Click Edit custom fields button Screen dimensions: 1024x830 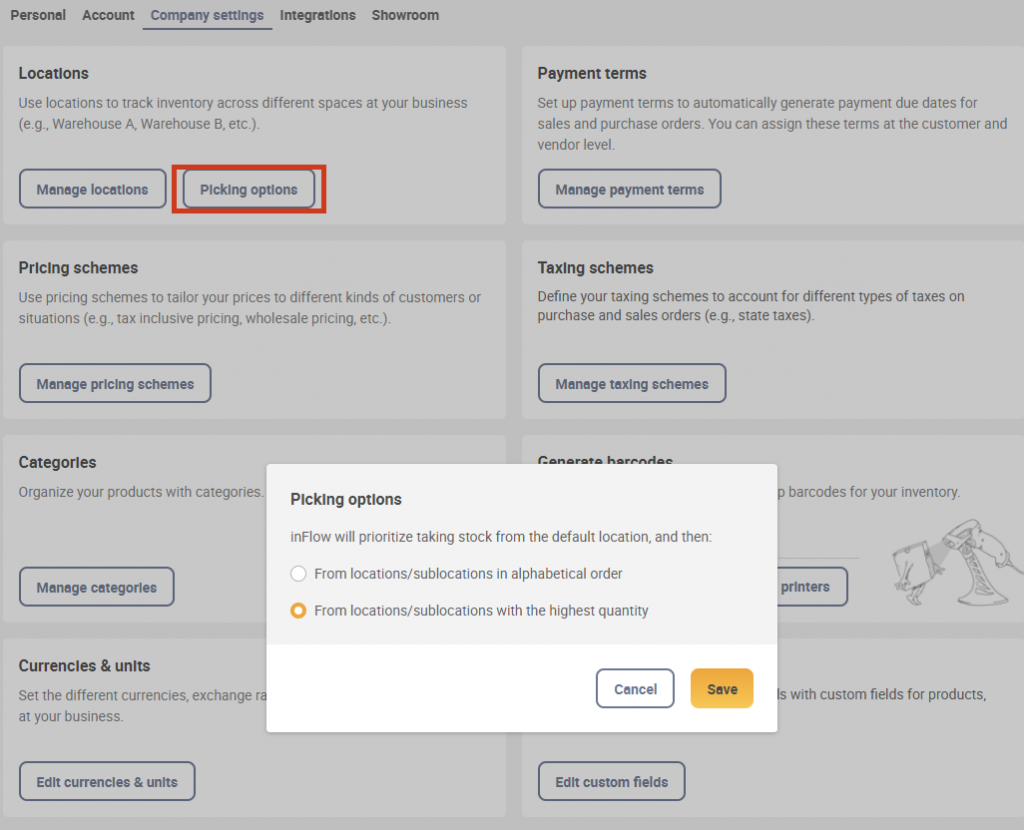click(611, 781)
